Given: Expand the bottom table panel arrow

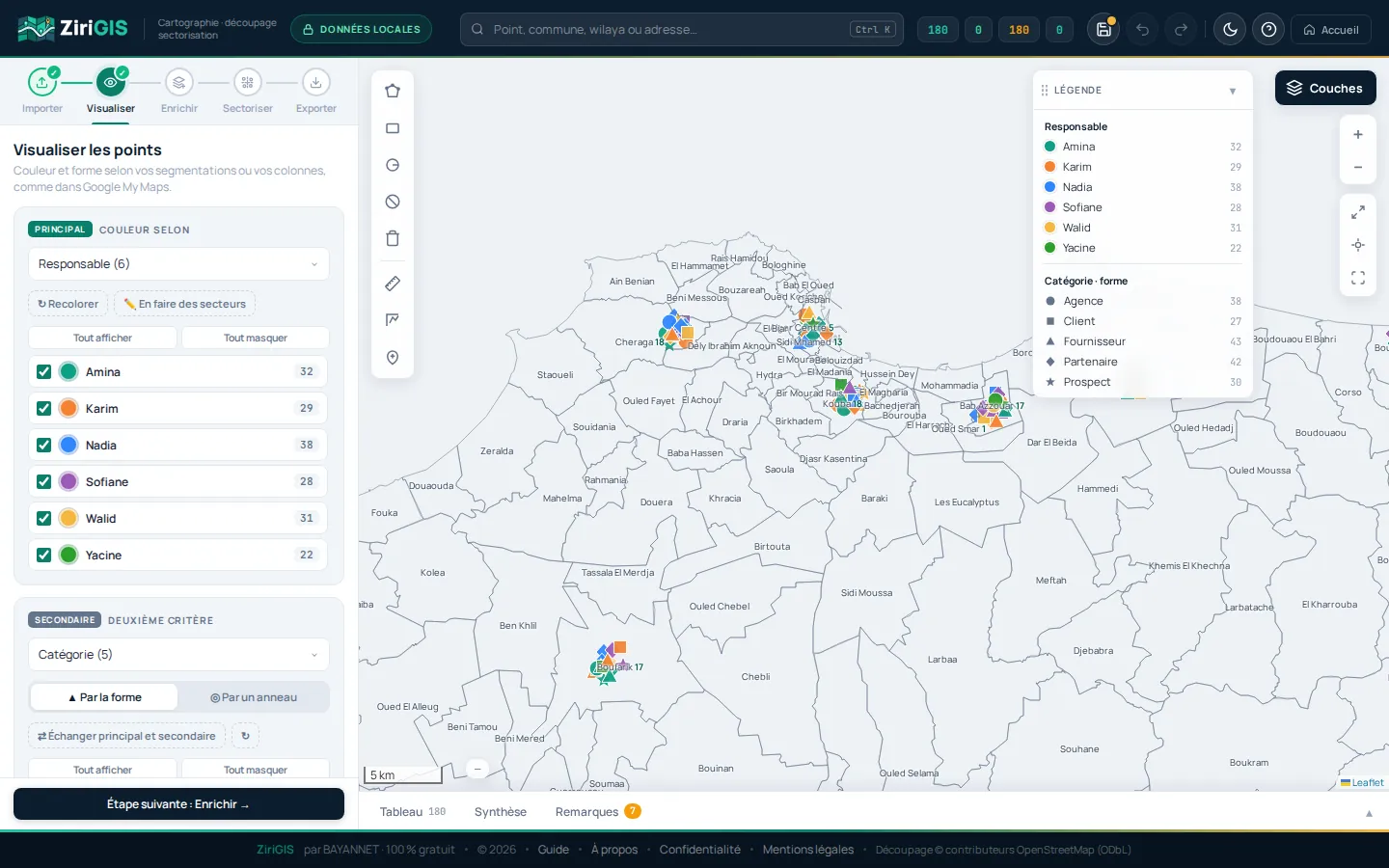Looking at the screenshot, I should pyautogui.click(x=1369, y=813).
